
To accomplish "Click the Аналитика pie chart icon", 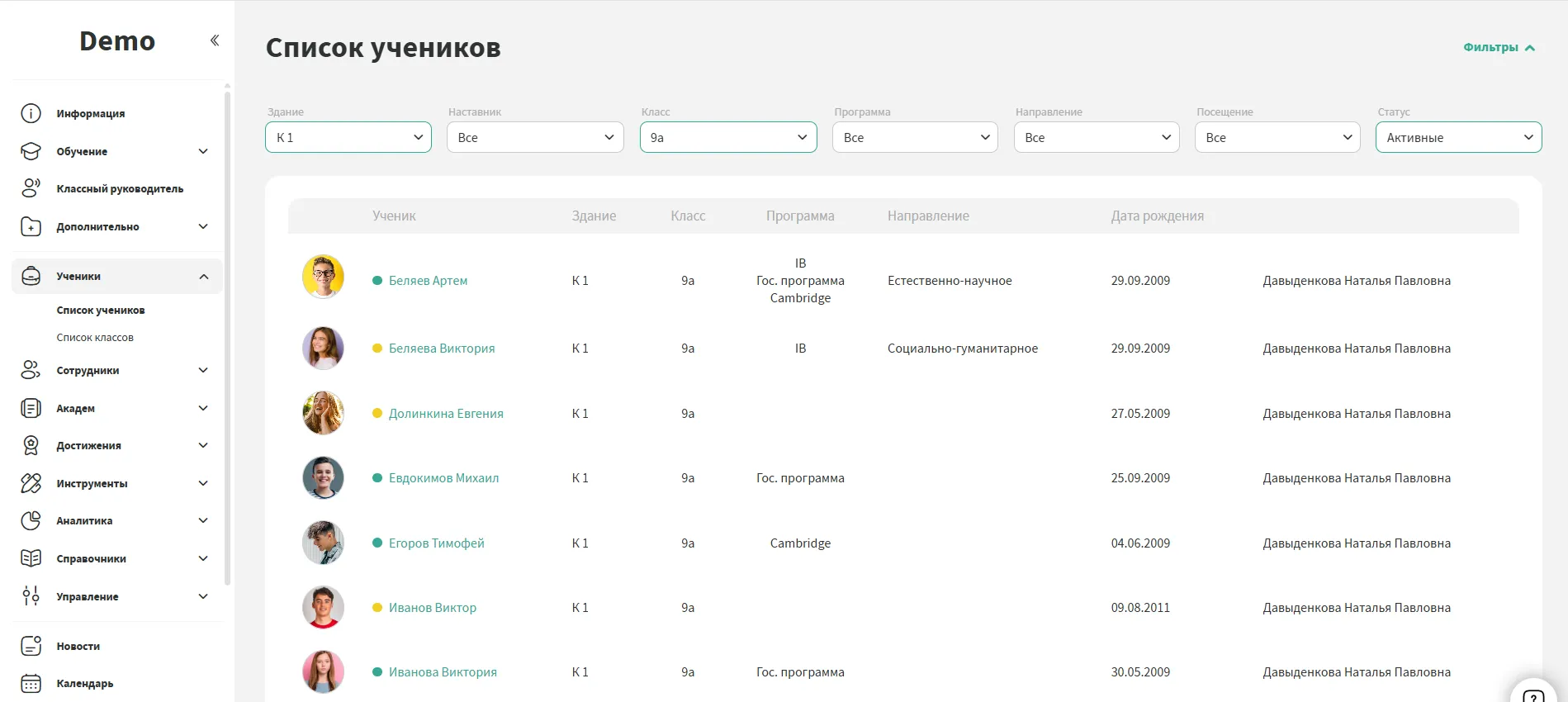I will click(31, 521).
